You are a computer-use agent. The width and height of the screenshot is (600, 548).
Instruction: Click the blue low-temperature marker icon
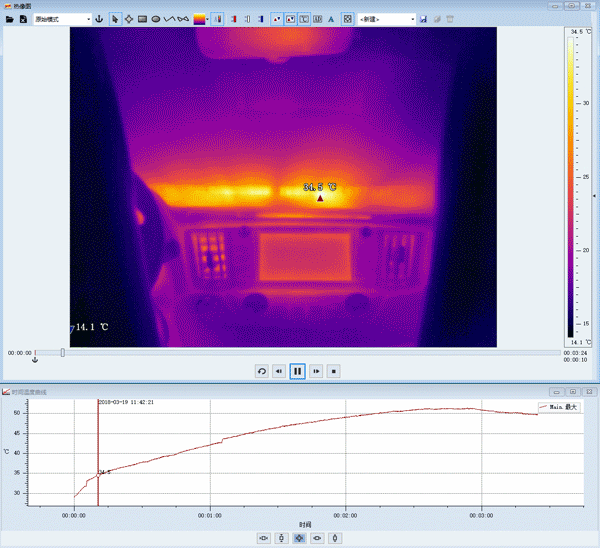(261, 19)
